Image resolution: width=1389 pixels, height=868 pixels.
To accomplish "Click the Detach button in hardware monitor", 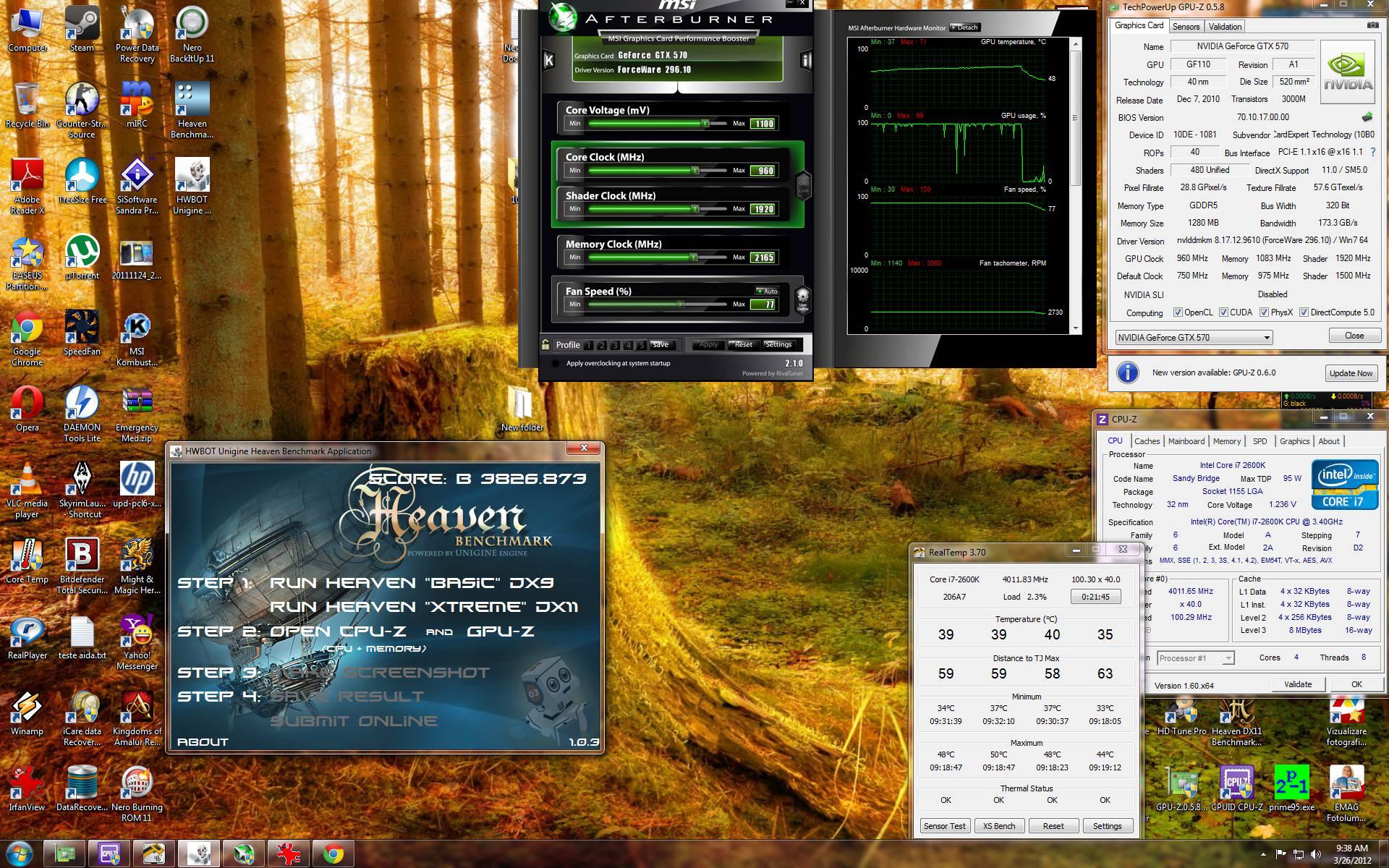I will 965,27.
